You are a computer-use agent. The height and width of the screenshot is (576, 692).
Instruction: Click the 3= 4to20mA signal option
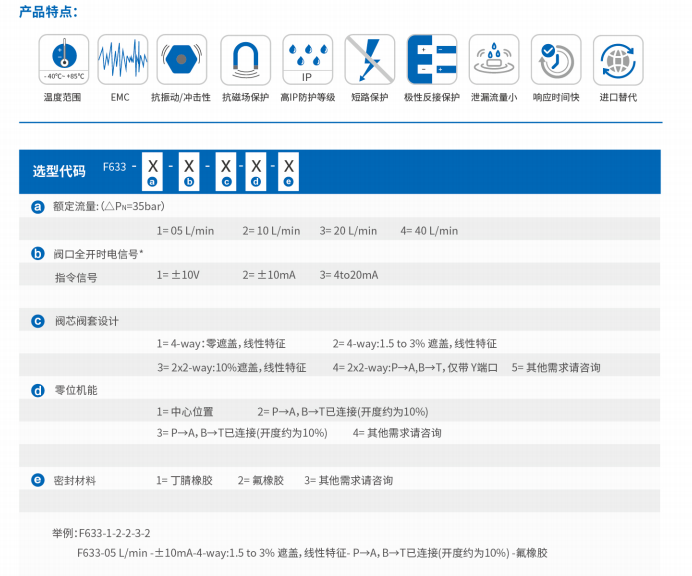pos(349,274)
